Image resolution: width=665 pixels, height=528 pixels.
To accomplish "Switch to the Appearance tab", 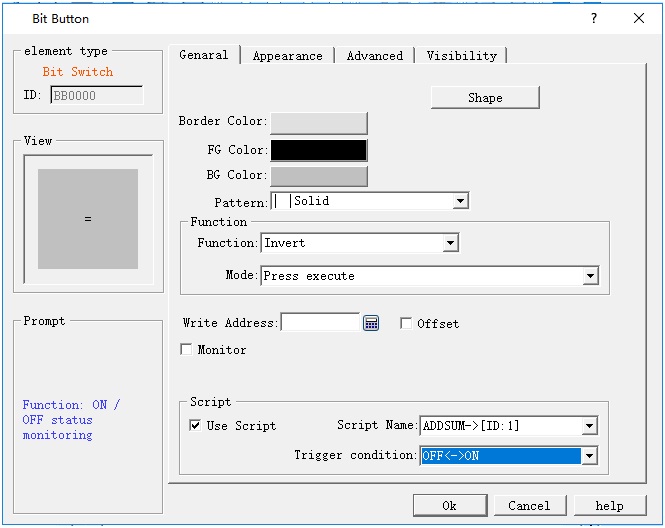I will click(287, 56).
